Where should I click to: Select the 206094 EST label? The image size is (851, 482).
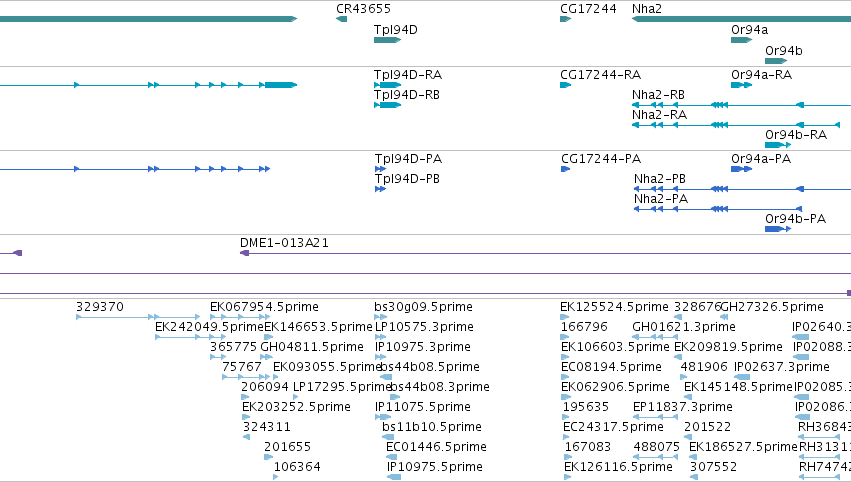tap(265, 388)
